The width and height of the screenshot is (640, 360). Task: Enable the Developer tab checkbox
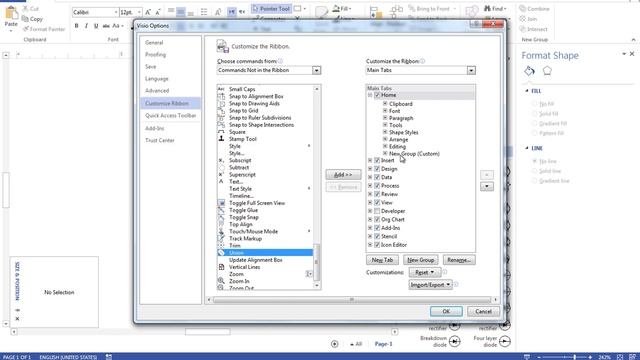(x=377, y=211)
